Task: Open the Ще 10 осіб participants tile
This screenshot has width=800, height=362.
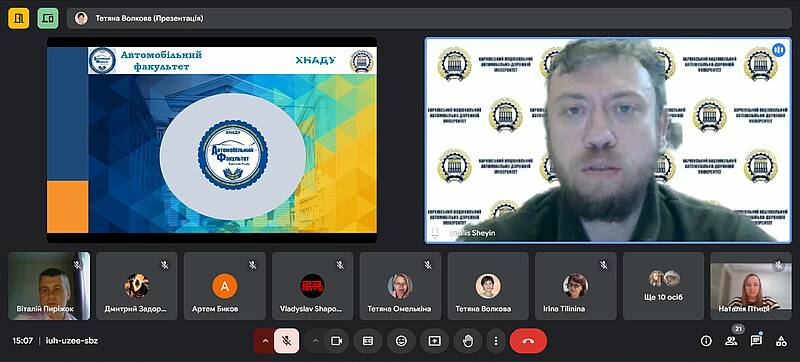Action: tap(663, 286)
